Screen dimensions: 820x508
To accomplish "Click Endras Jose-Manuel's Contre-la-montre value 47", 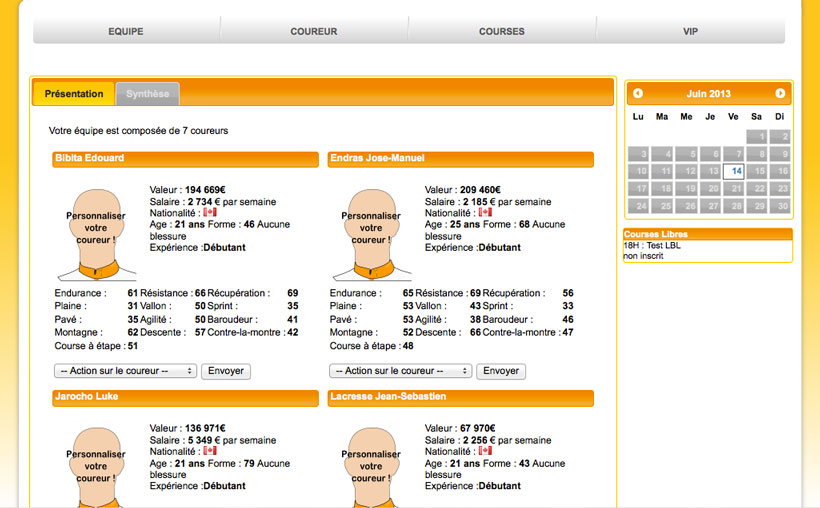I will (568, 332).
